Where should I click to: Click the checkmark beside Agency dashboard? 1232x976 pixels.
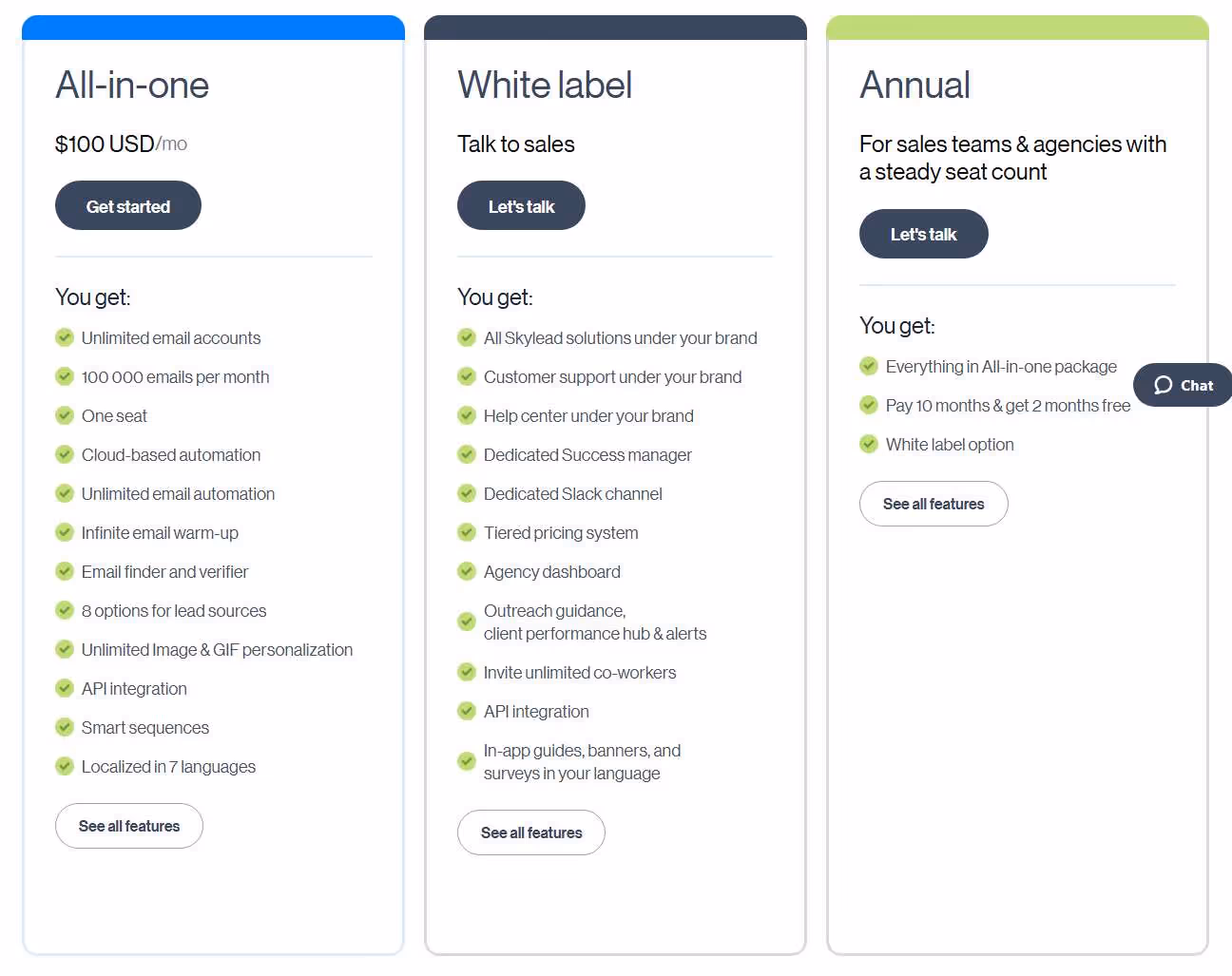click(x=467, y=571)
